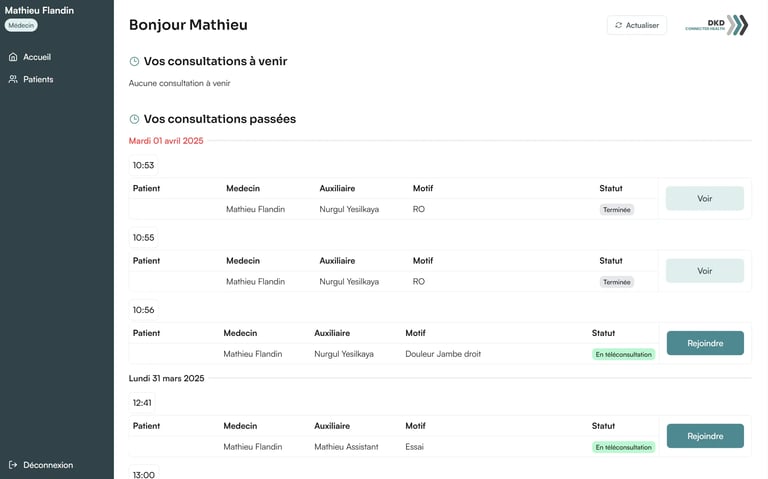Join the Essai teleconsultation

(704, 436)
